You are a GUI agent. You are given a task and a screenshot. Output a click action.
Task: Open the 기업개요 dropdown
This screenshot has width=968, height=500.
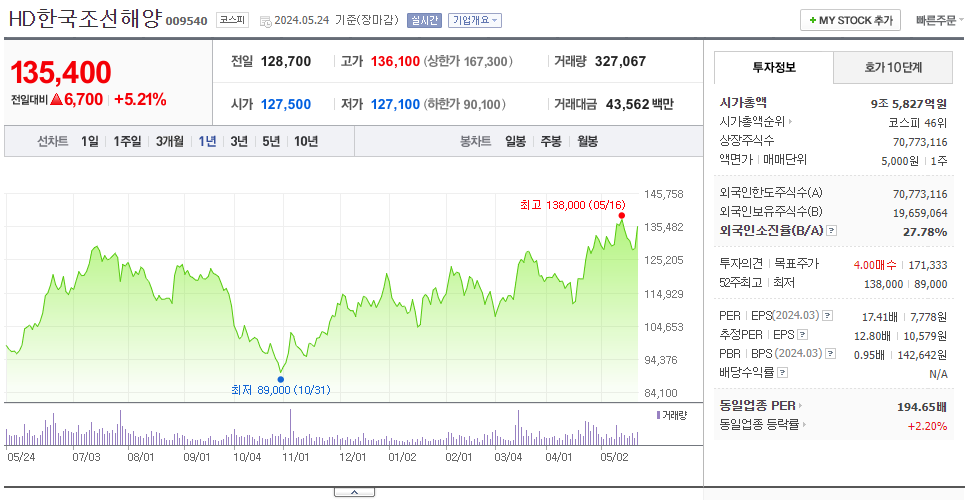point(474,20)
